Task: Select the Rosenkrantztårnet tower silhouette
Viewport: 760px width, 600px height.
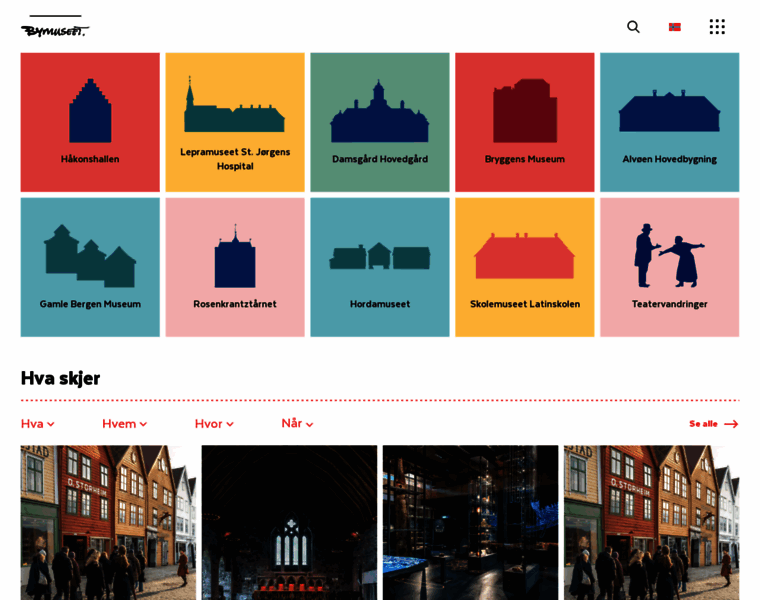Action: pyautogui.click(x=235, y=257)
